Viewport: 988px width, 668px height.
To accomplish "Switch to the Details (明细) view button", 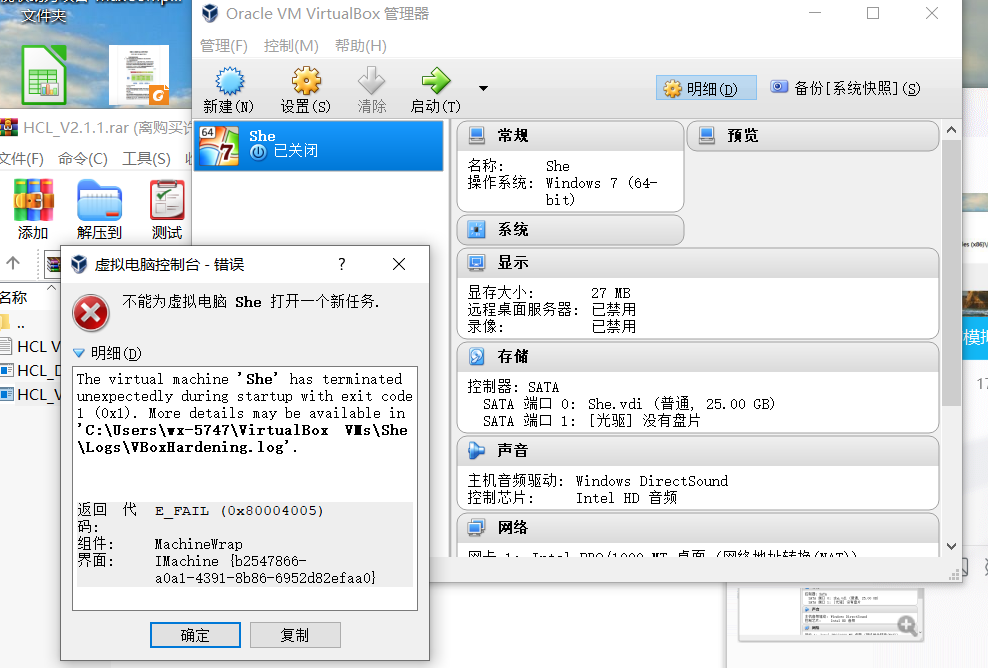I will pos(706,88).
